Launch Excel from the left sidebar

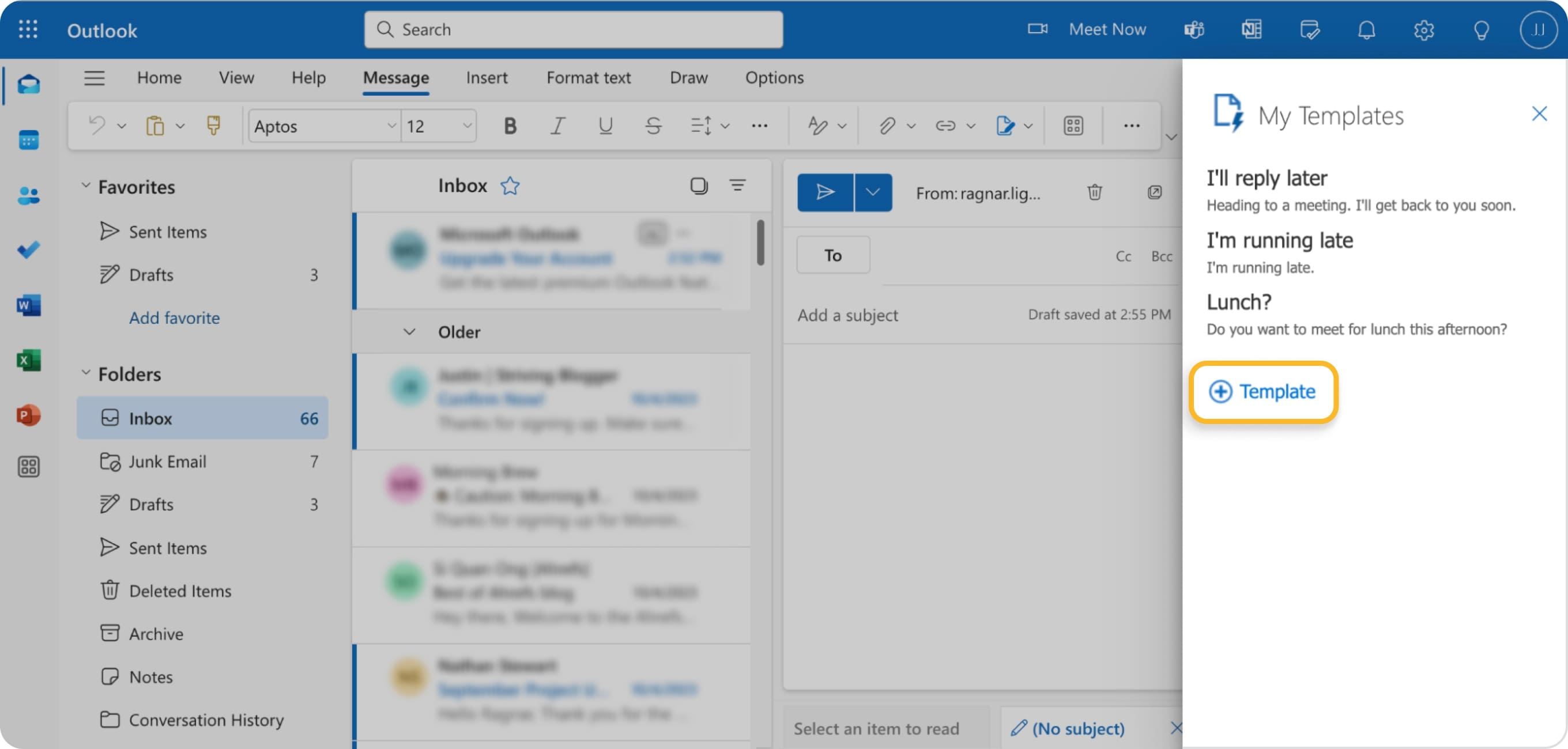(28, 361)
